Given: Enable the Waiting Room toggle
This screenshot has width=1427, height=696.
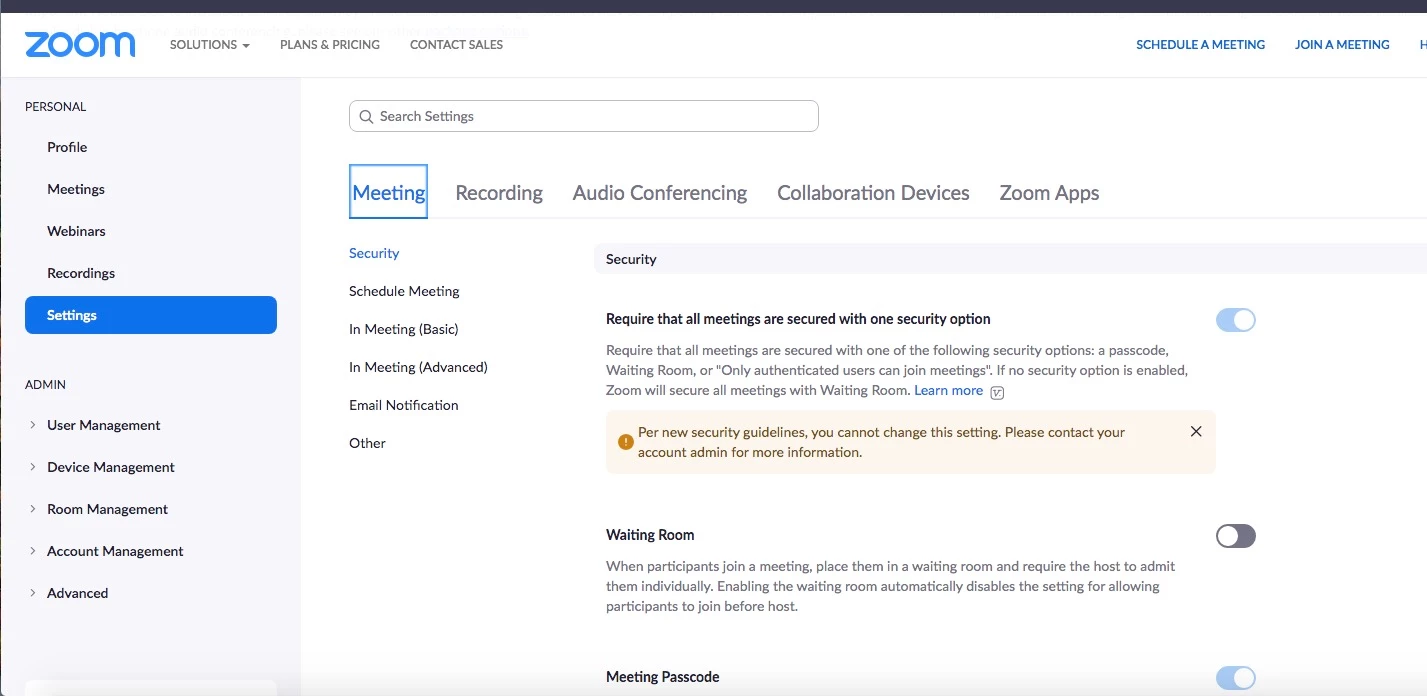Looking at the screenshot, I should point(1236,536).
